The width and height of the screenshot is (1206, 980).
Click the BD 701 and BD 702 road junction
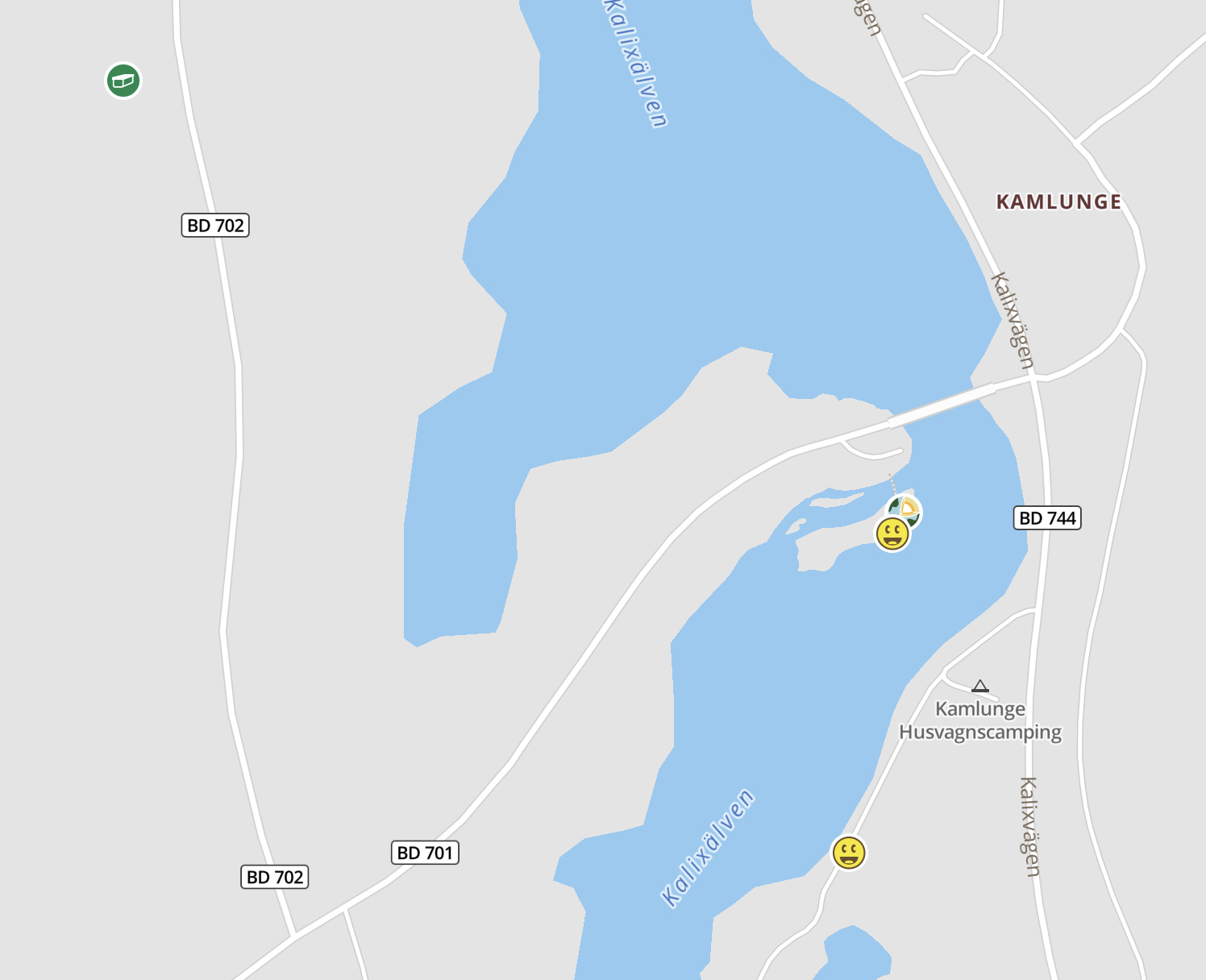[x=294, y=936]
